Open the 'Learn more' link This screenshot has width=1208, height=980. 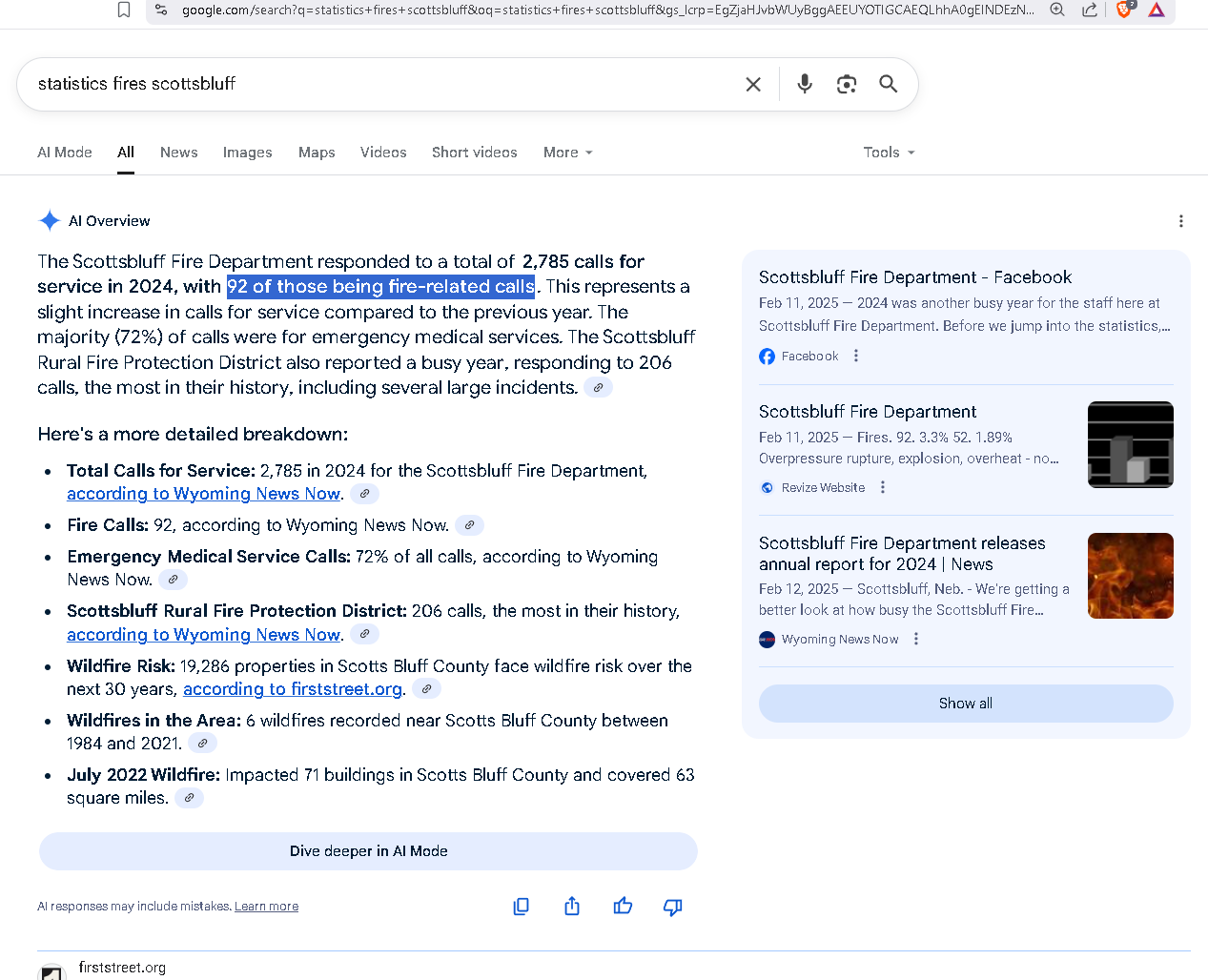(266, 907)
